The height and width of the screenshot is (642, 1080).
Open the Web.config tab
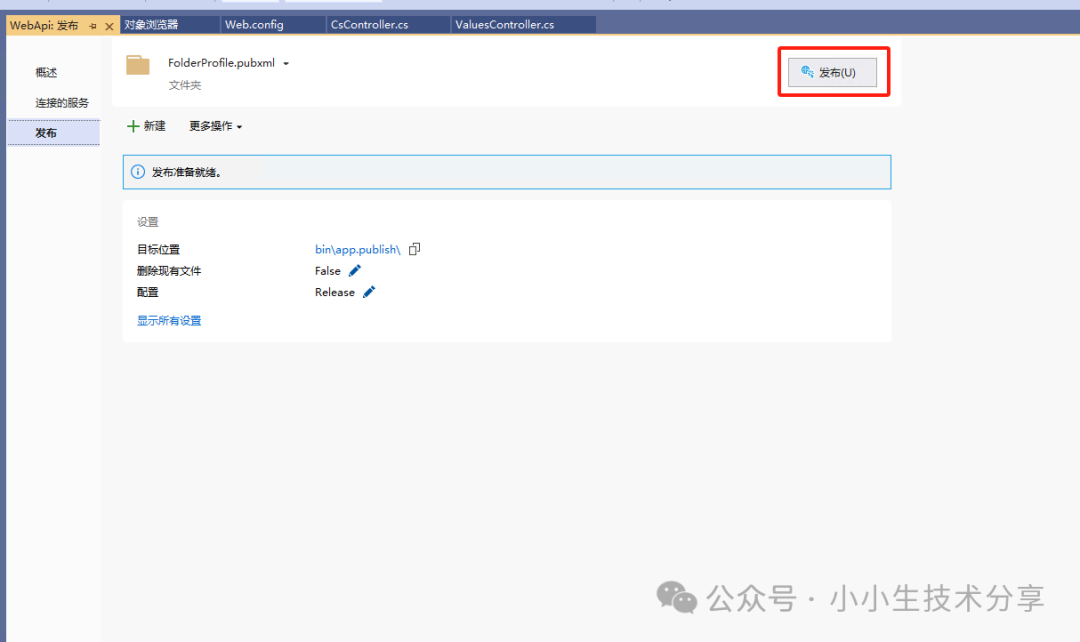click(x=254, y=25)
